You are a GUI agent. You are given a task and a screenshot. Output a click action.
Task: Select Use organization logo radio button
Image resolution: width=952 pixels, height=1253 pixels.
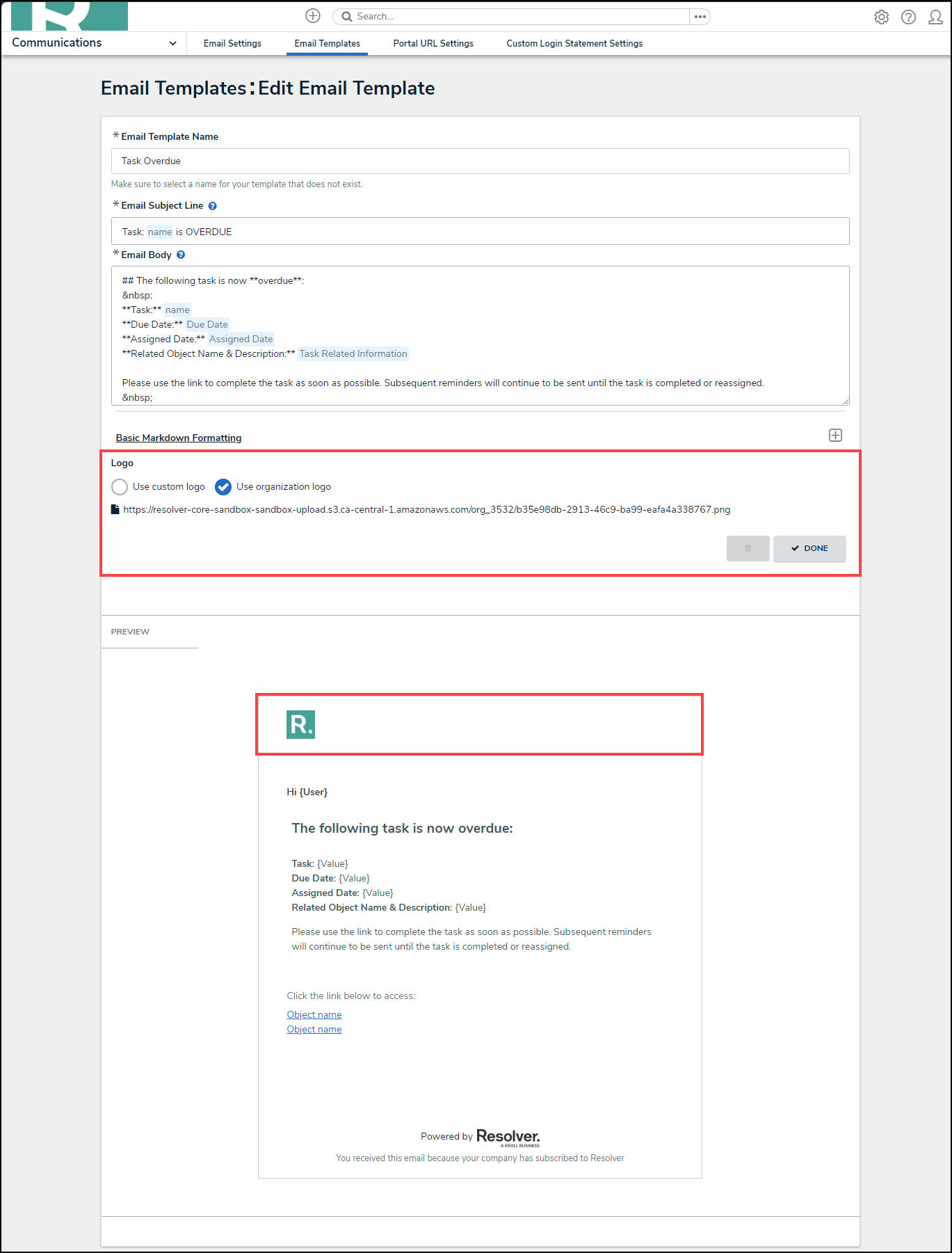point(223,487)
